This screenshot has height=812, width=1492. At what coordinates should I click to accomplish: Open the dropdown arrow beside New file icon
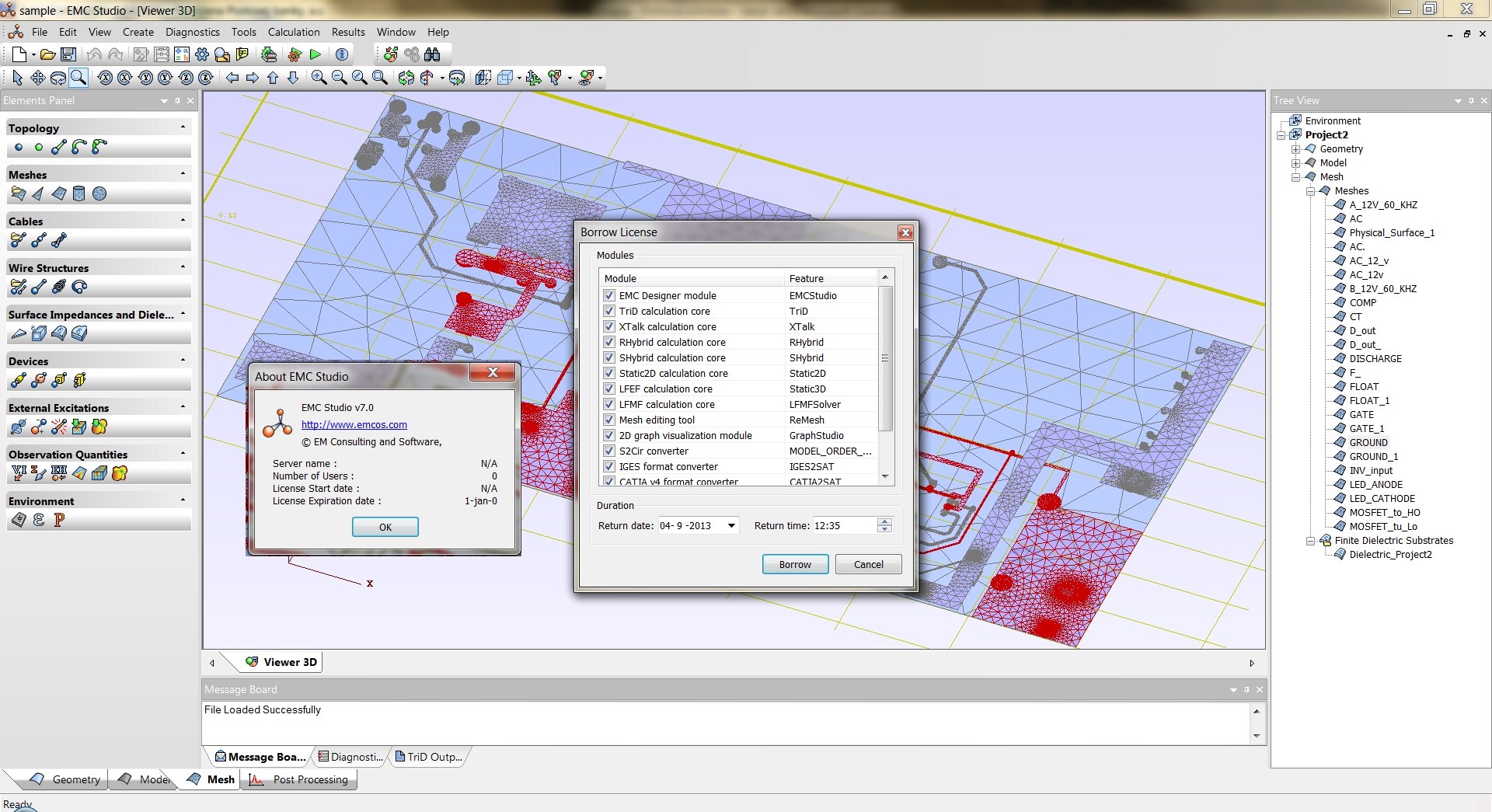[x=33, y=55]
